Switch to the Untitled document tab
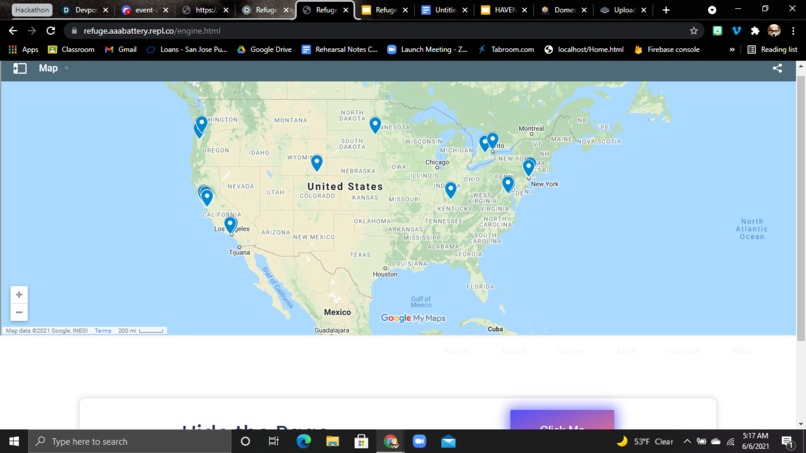The image size is (806, 453). point(445,10)
